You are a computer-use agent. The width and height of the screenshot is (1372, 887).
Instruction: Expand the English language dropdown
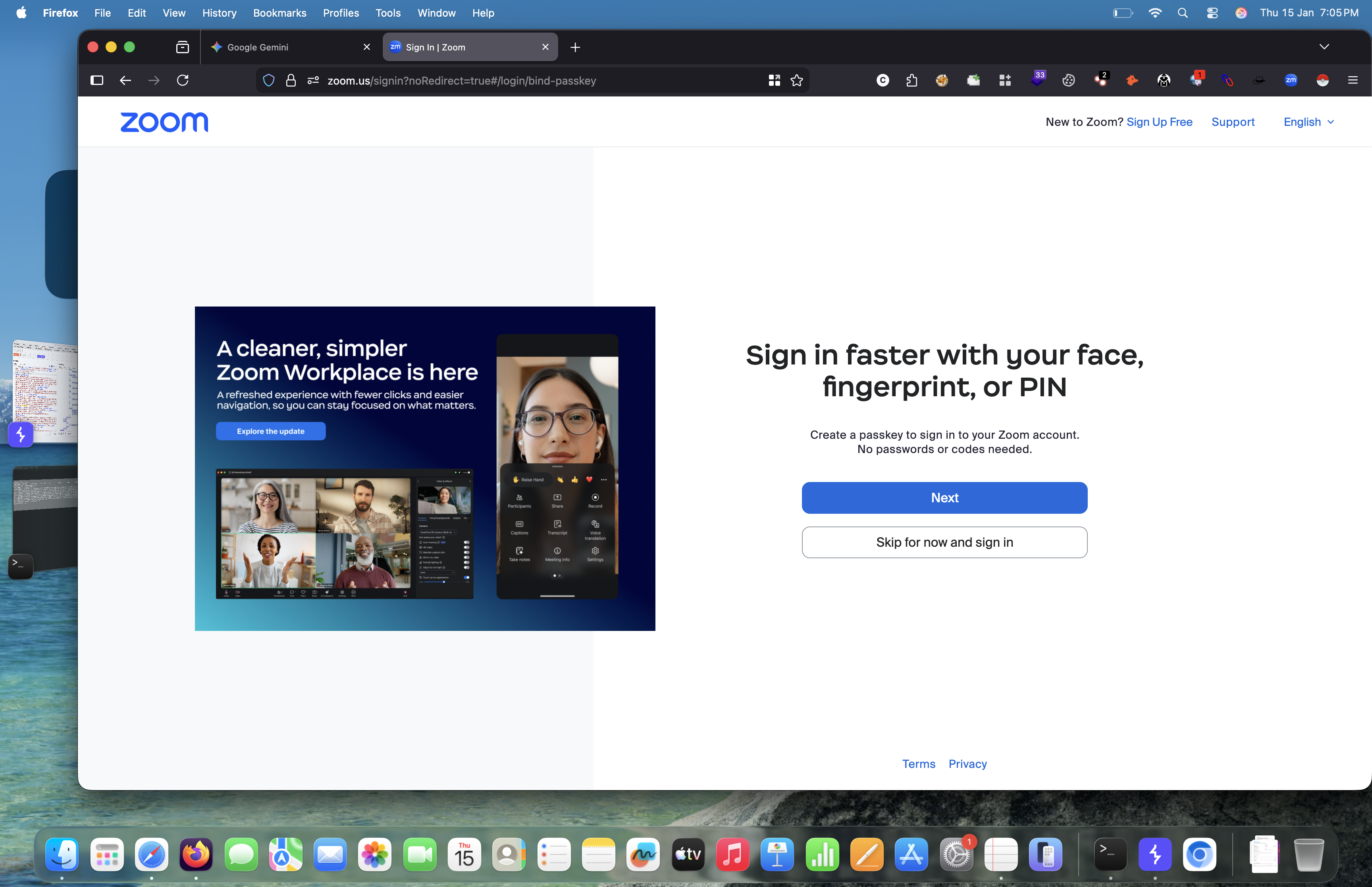click(x=1308, y=122)
